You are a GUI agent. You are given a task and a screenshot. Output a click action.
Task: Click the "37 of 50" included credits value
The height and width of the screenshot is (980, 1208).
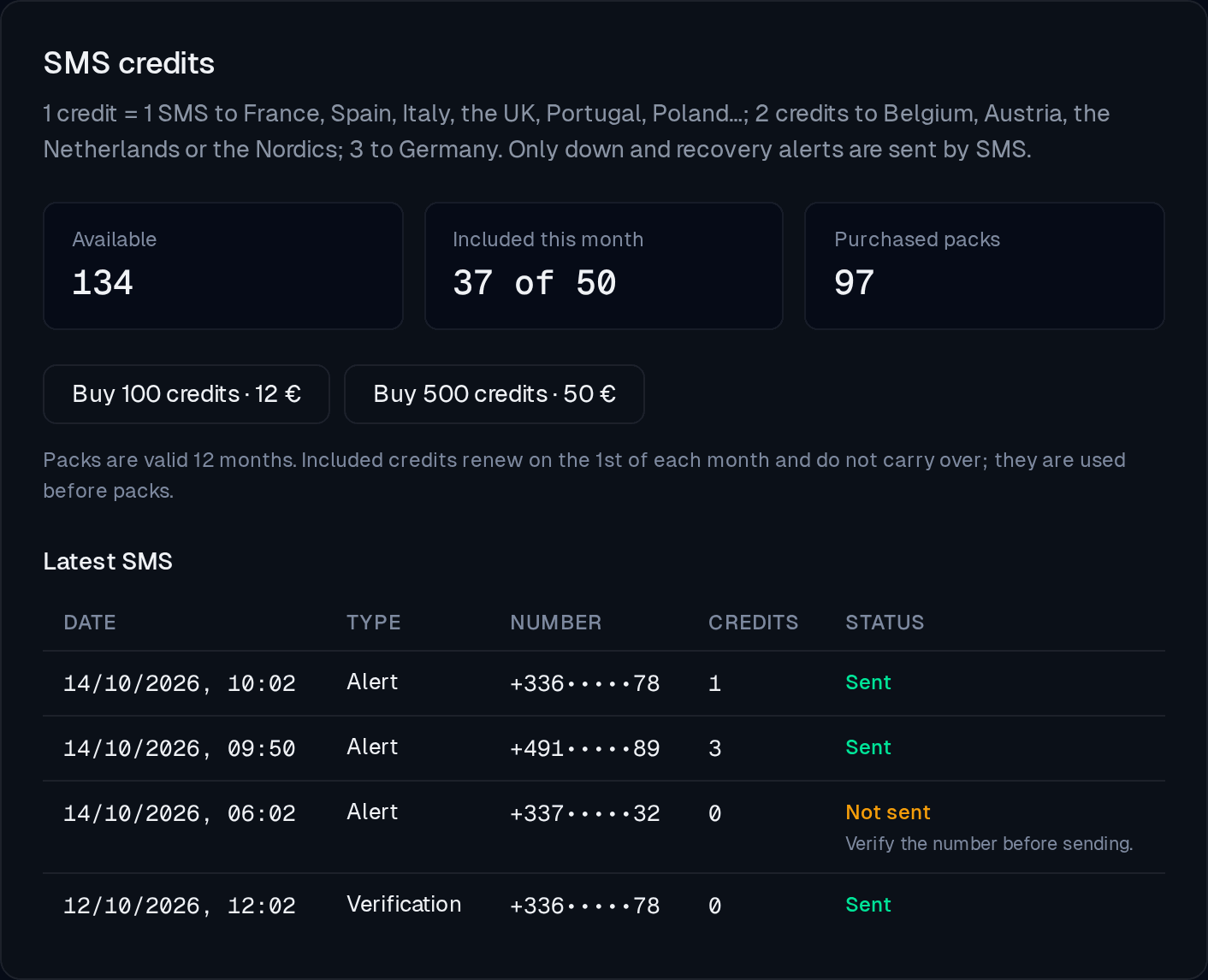click(x=535, y=283)
